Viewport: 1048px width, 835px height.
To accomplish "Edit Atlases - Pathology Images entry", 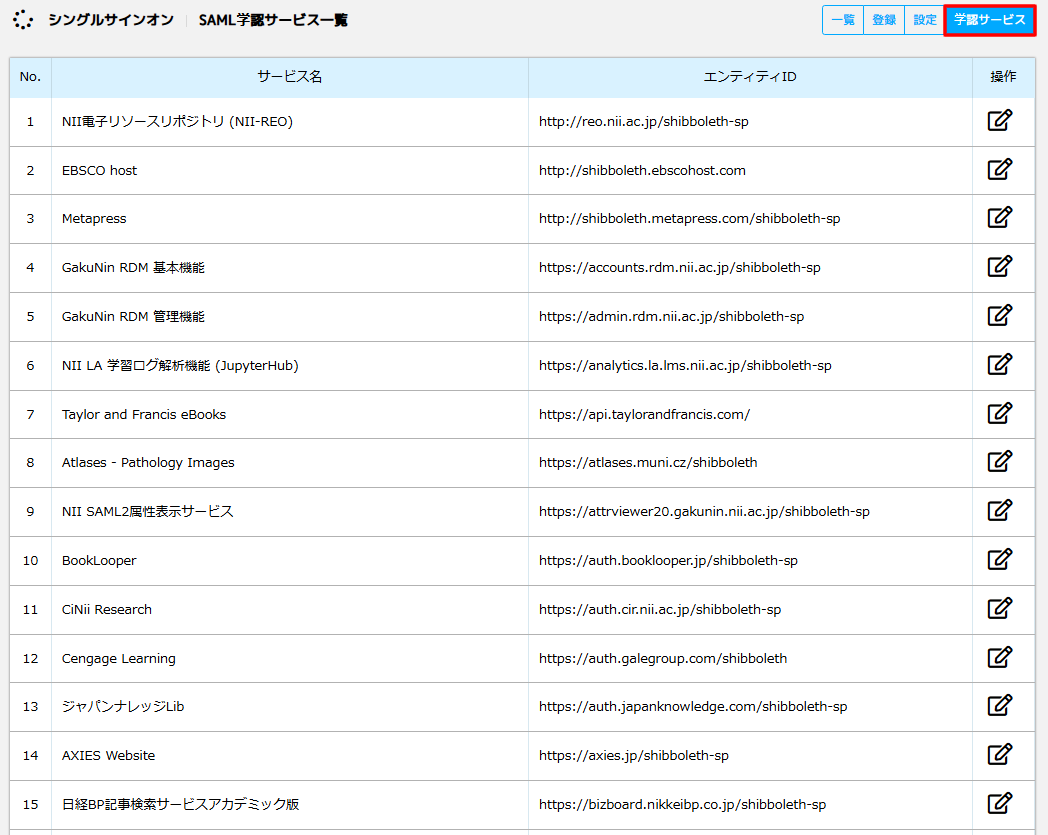I will (1000, 461).
